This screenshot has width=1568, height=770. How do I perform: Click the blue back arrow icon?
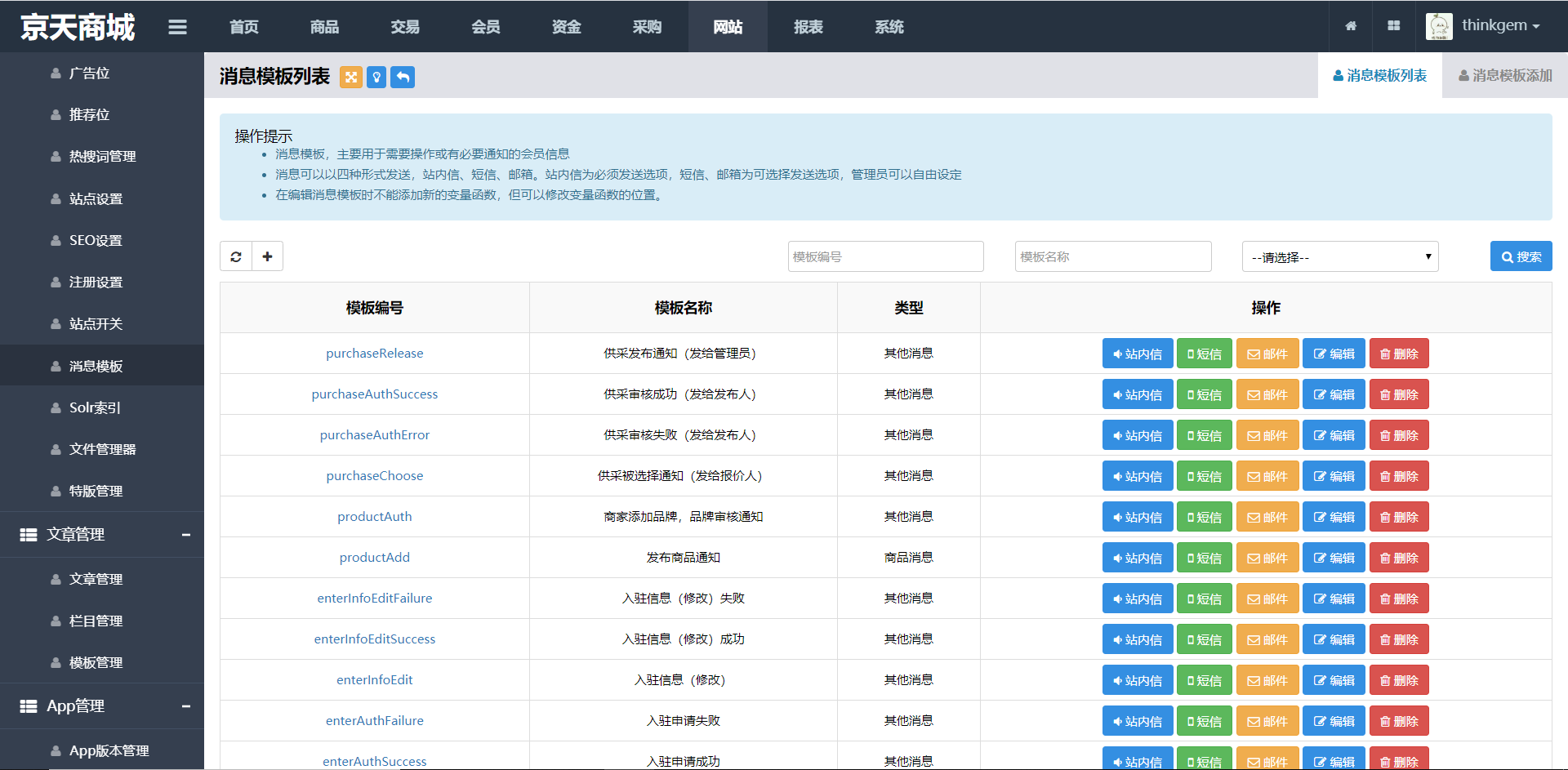[403, 77]
